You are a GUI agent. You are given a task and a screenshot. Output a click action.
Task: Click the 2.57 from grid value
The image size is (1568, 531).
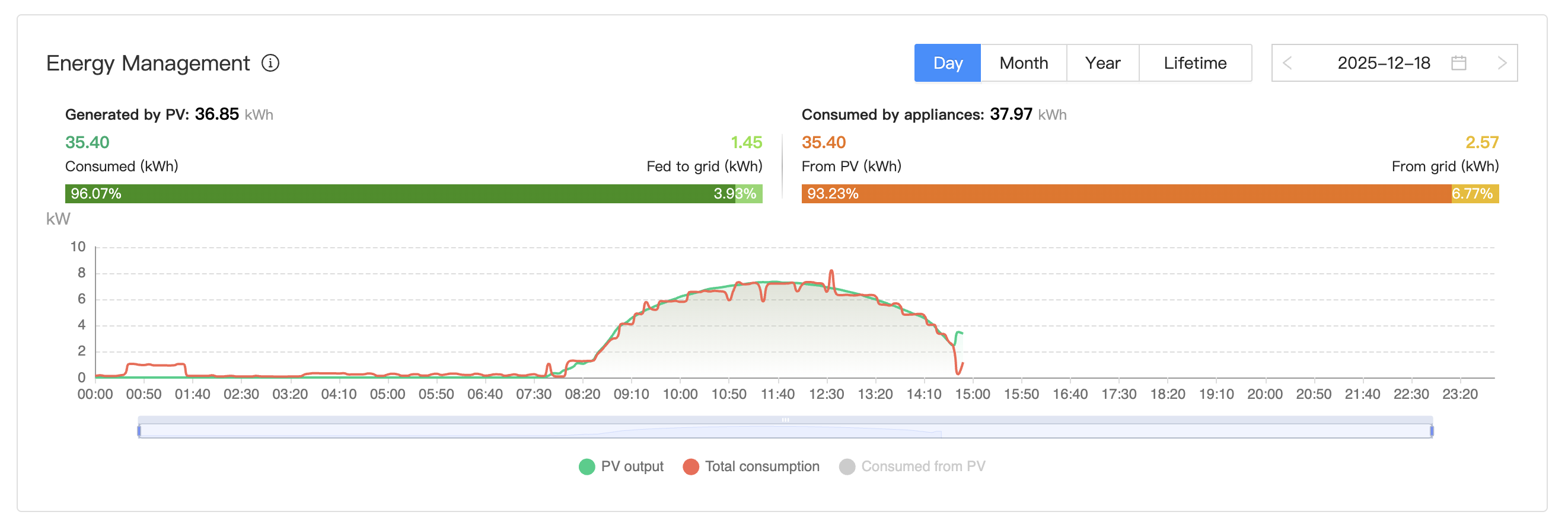pyautogui.click(x=1481, y=142)
